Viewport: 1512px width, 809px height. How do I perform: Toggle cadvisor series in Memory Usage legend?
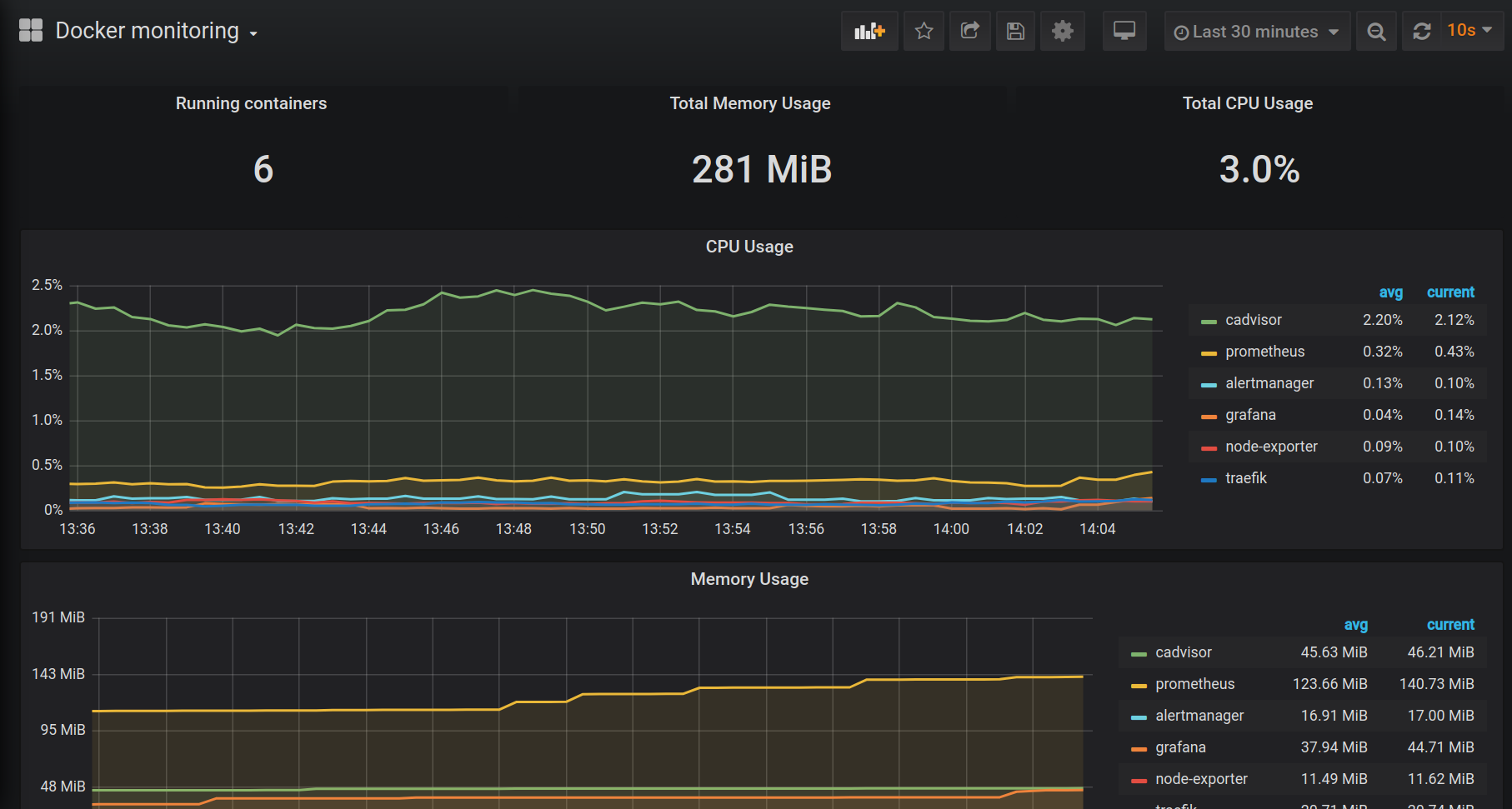tap(1184, 652)
